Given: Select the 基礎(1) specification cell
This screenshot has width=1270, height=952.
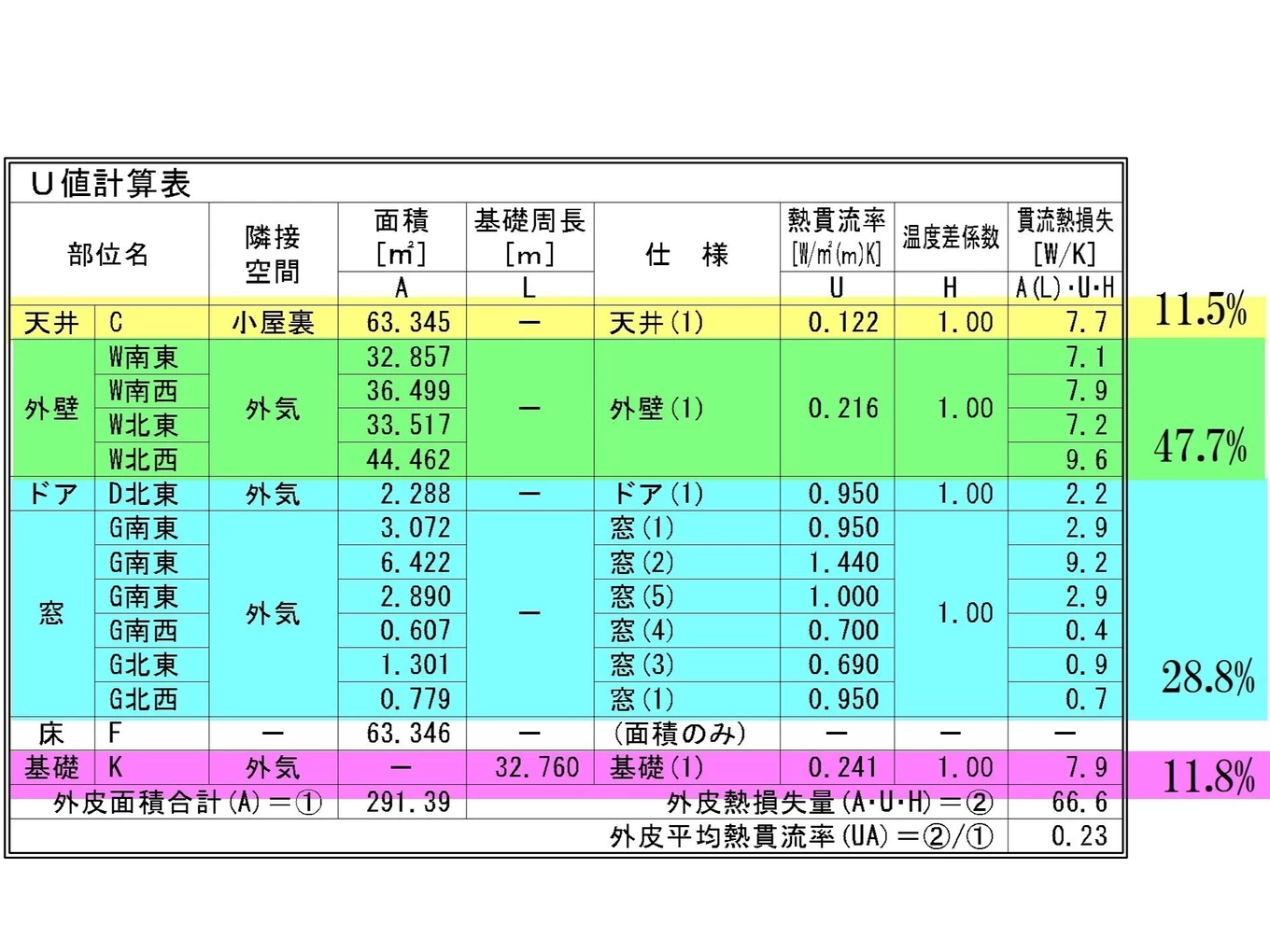Looking at the screenshot, I should (656, 768).
